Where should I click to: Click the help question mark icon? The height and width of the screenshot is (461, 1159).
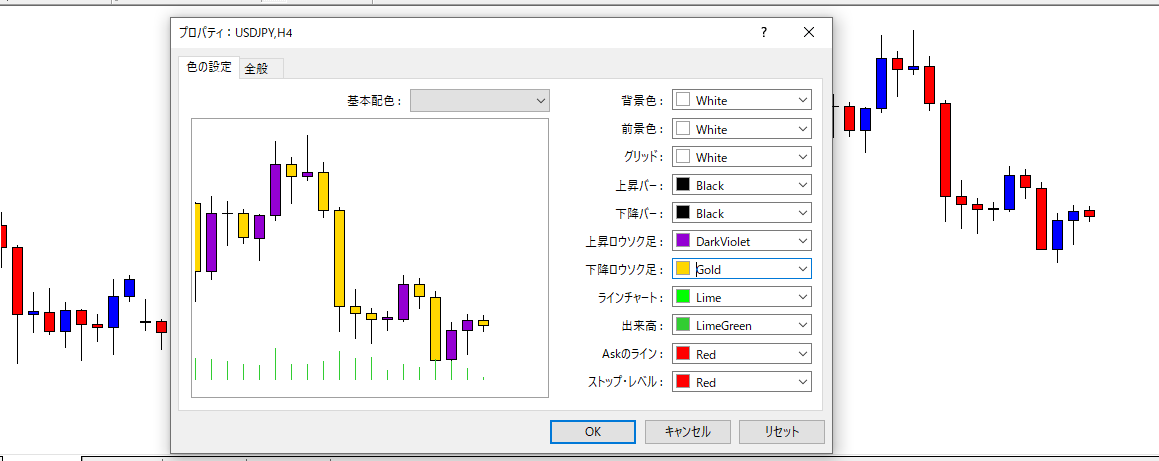pos(762,32)
